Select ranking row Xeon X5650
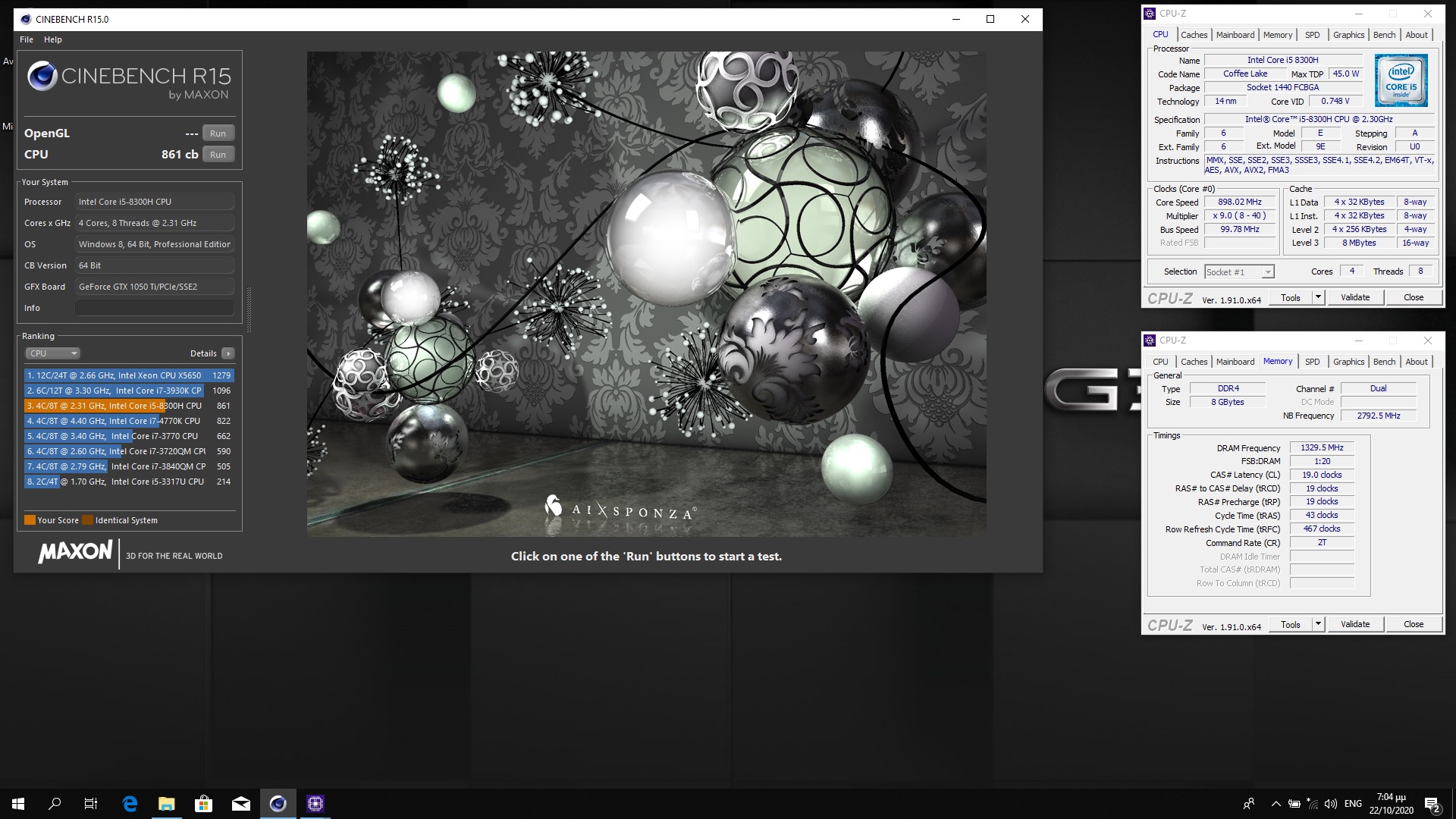The height and width of the screenshot is (819, 1456). click(129, 375)
